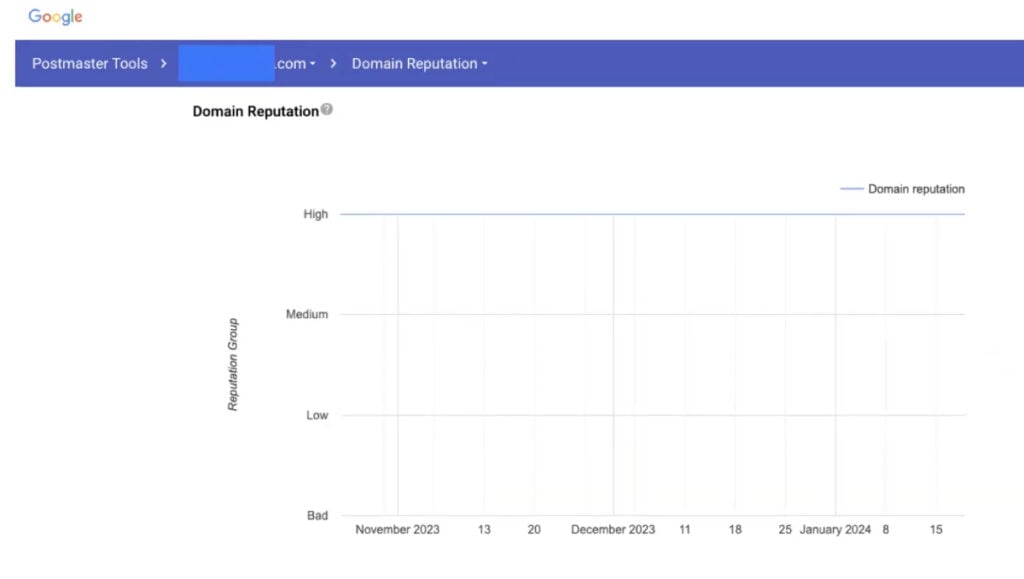The width and height of the screenshot is (1024, 579).
Task: Open the Domain Reputation dashboard dropdown
Action: pos(419,63)
